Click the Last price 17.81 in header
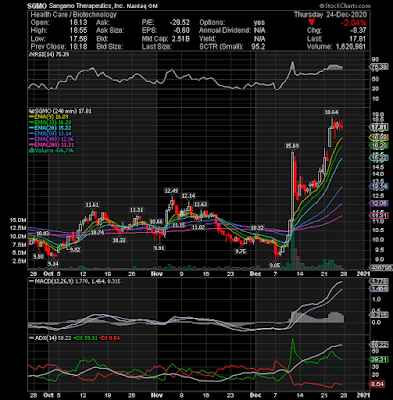Screen dimensions: 393x400 pos(358,39)
